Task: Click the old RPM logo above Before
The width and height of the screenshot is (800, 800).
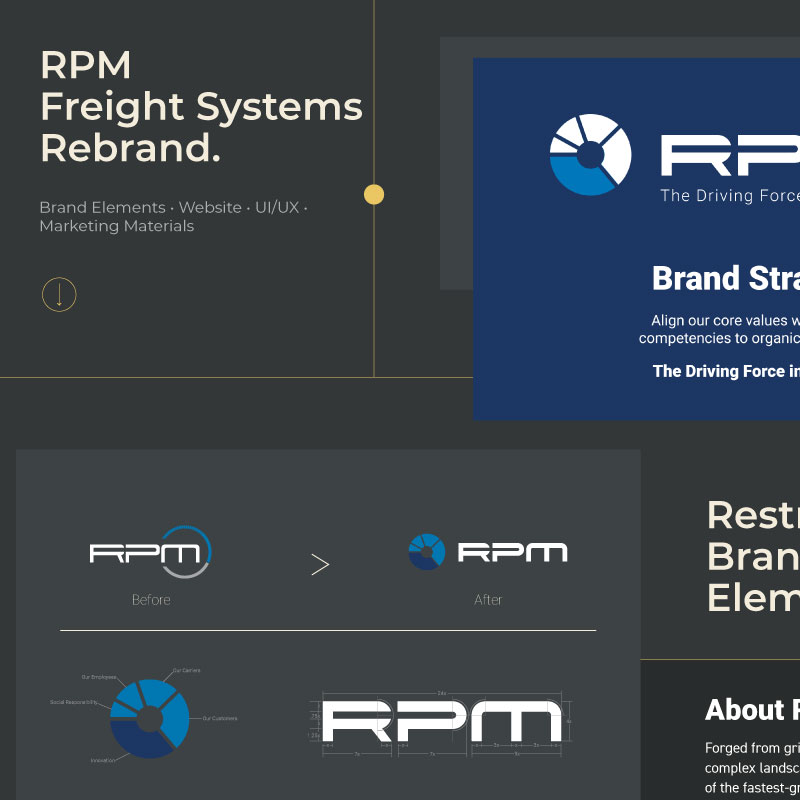Action: 150,552
